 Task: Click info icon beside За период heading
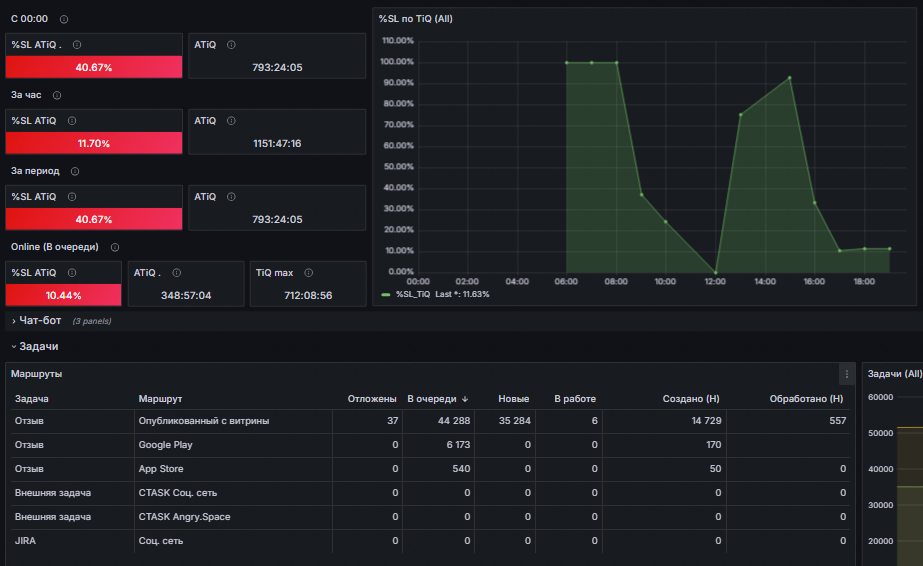click(x=75, y=171)
